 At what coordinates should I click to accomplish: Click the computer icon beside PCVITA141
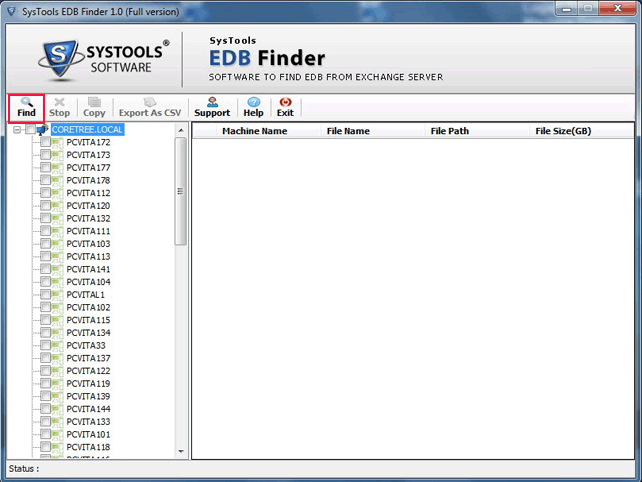pyautogui.click(x=57, y=269)
